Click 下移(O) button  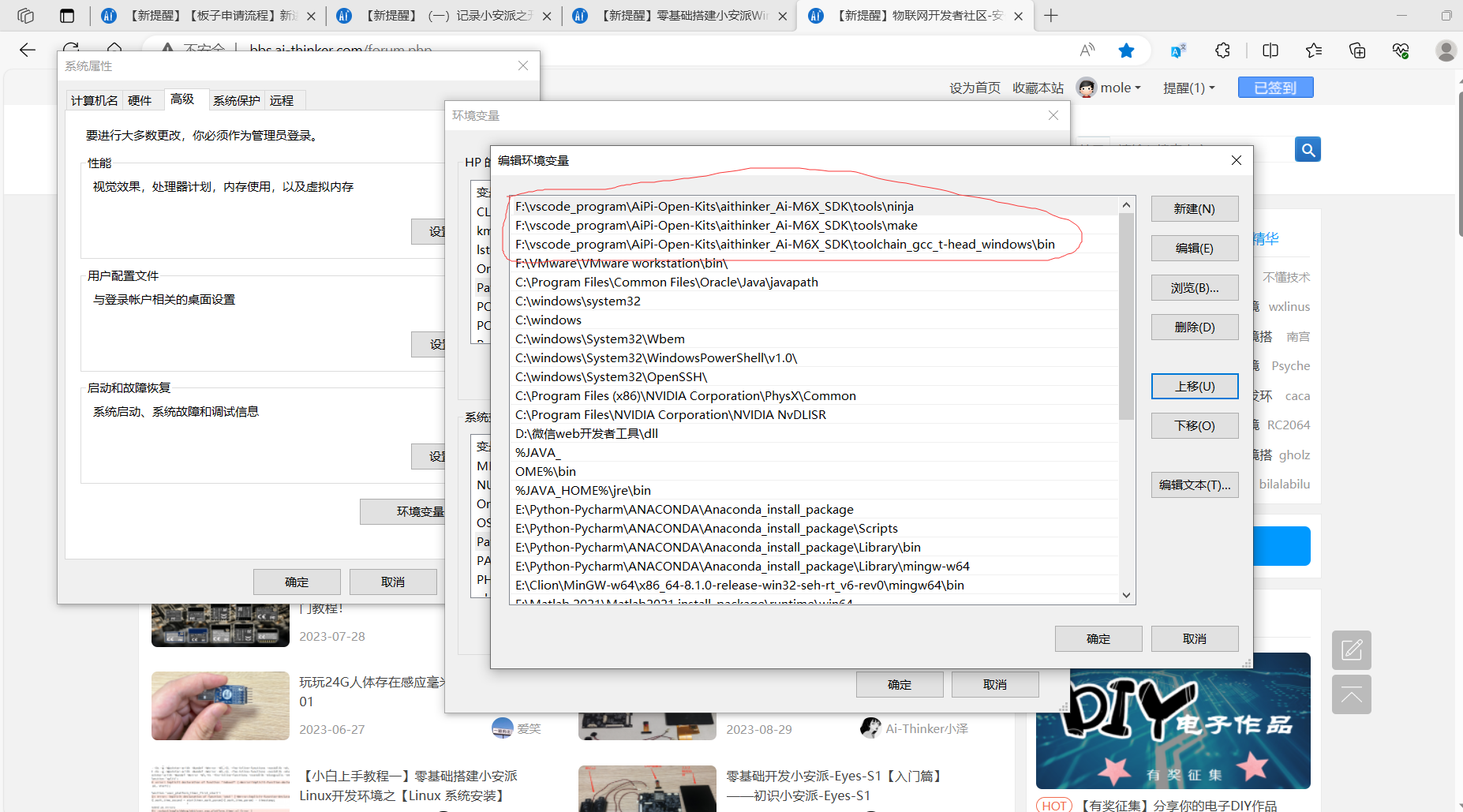coord(1195,425)
